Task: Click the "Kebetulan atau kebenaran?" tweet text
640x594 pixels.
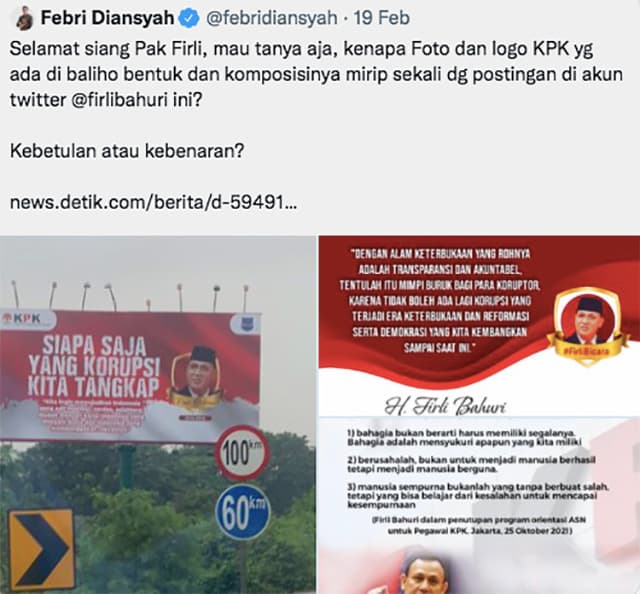Action: (x=127, y=151)
